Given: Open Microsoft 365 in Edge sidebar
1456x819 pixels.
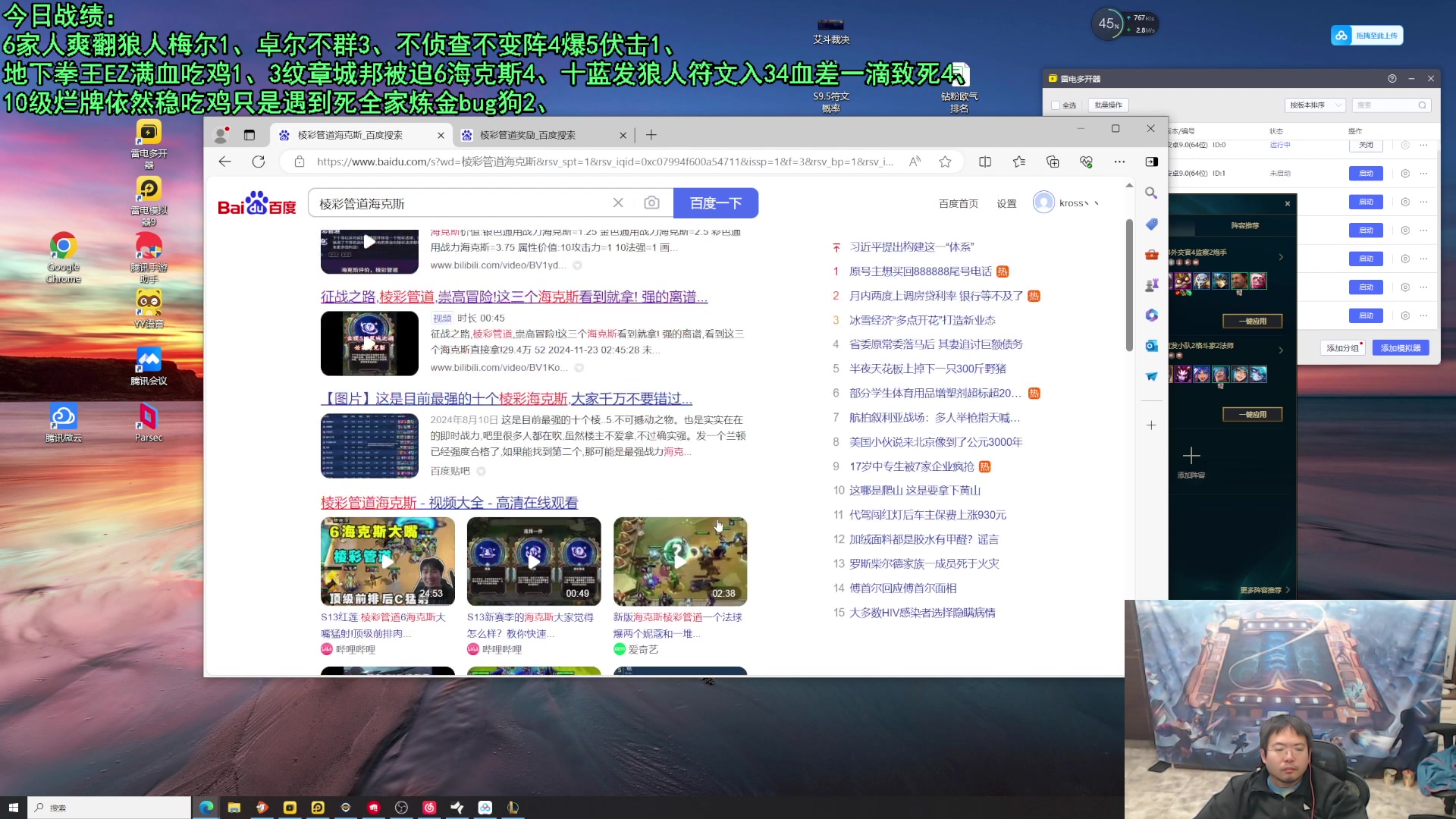Looking at the screenshot, I should pyautogui.click(x=1151, y=315).
